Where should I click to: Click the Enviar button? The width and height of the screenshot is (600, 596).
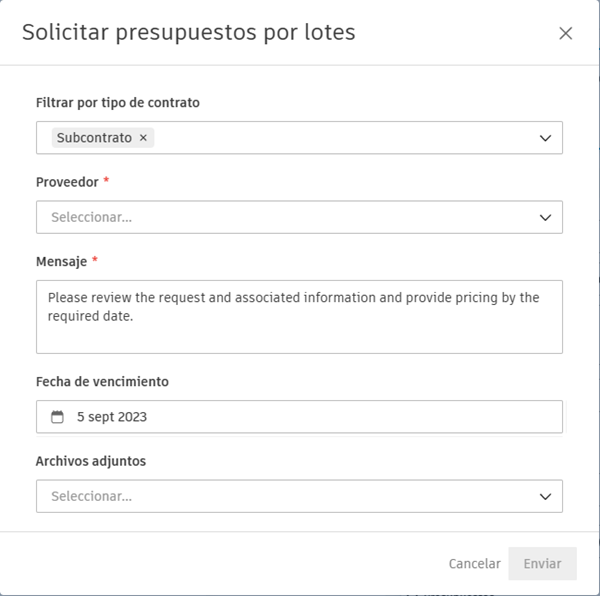pyautogui.click(x=542, y=563)
